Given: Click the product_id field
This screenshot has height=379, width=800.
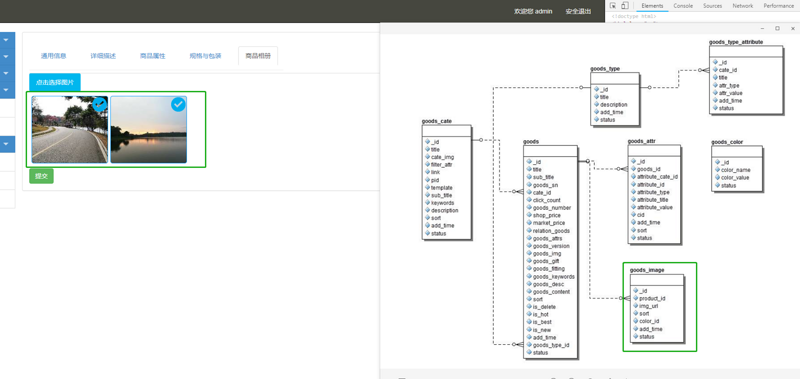Looking at the screenshot, I should click(652, 298).
